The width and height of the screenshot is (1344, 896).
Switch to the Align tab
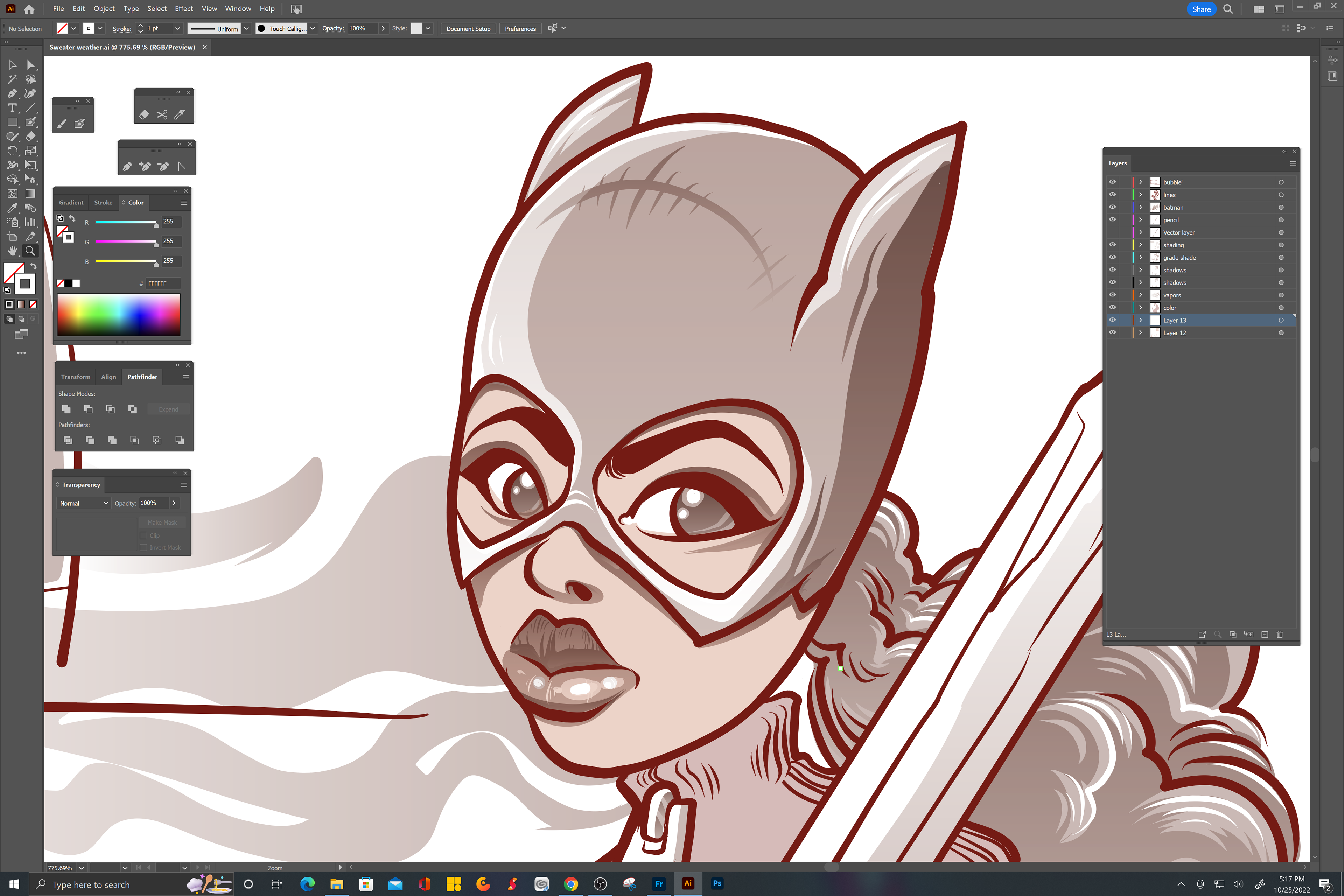tap(108, 377)
